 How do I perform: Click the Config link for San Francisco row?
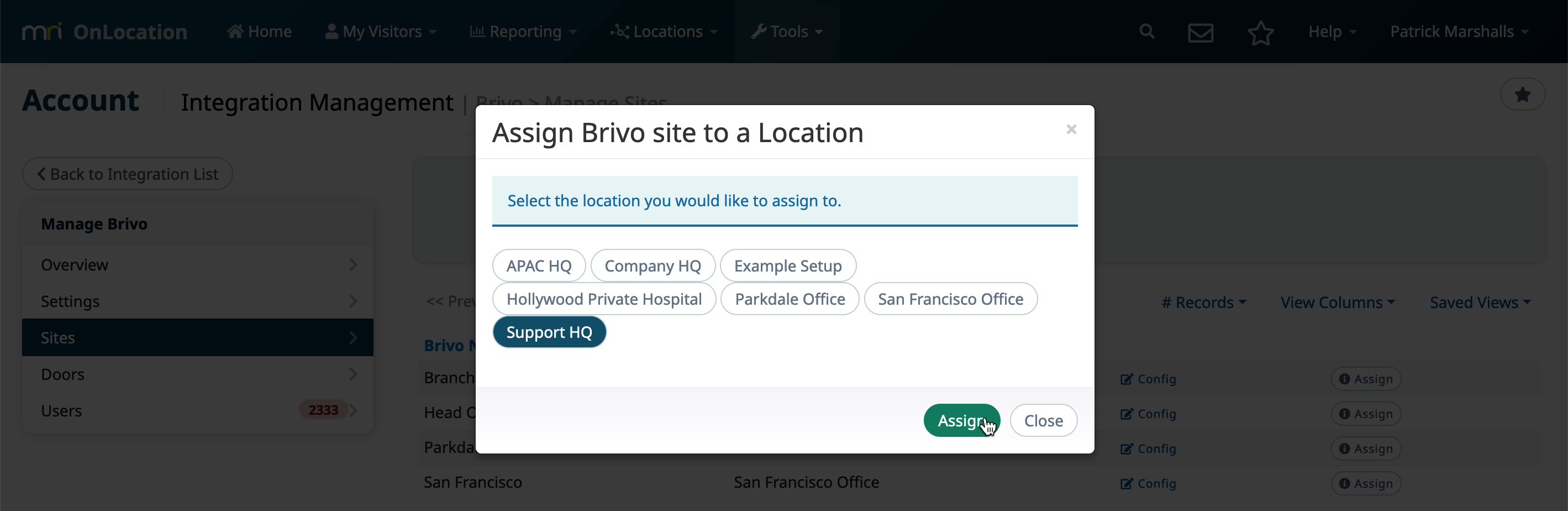(1148, 483)
